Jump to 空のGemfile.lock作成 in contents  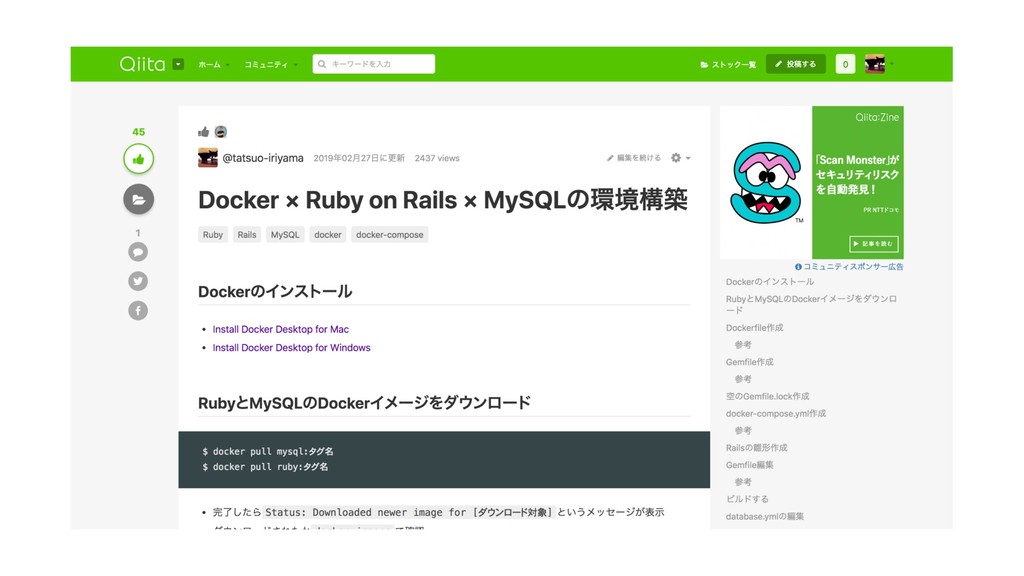click(x=767, y=396)
